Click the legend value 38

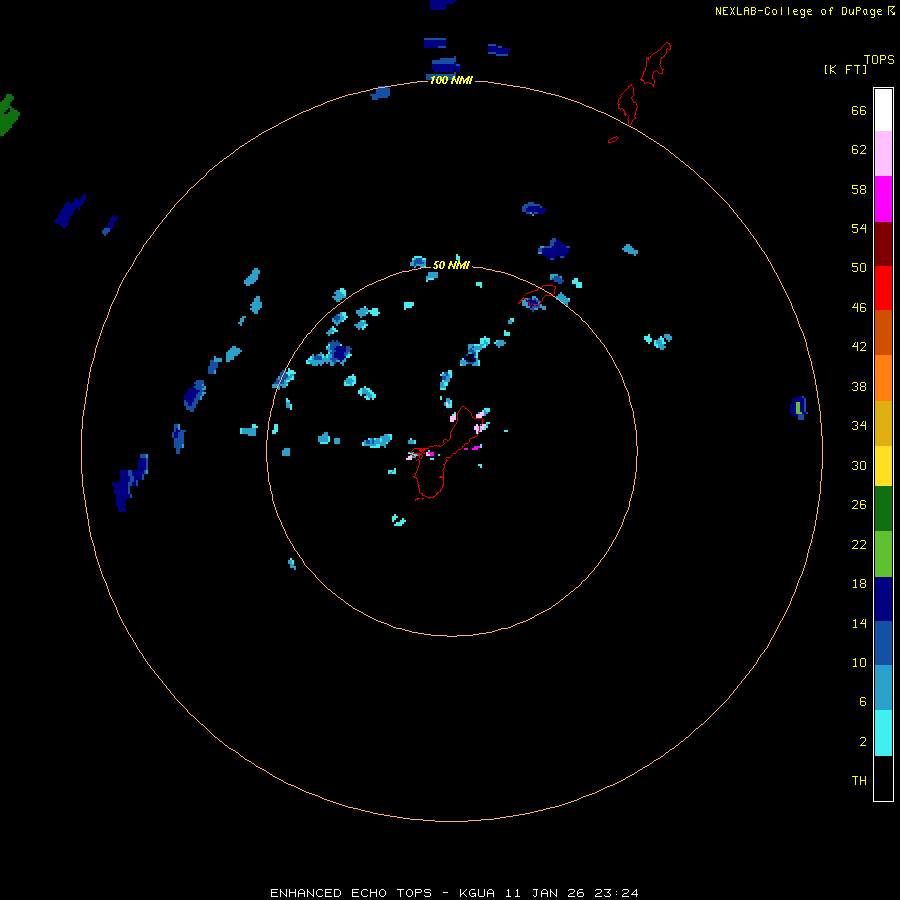click(859, 386)
